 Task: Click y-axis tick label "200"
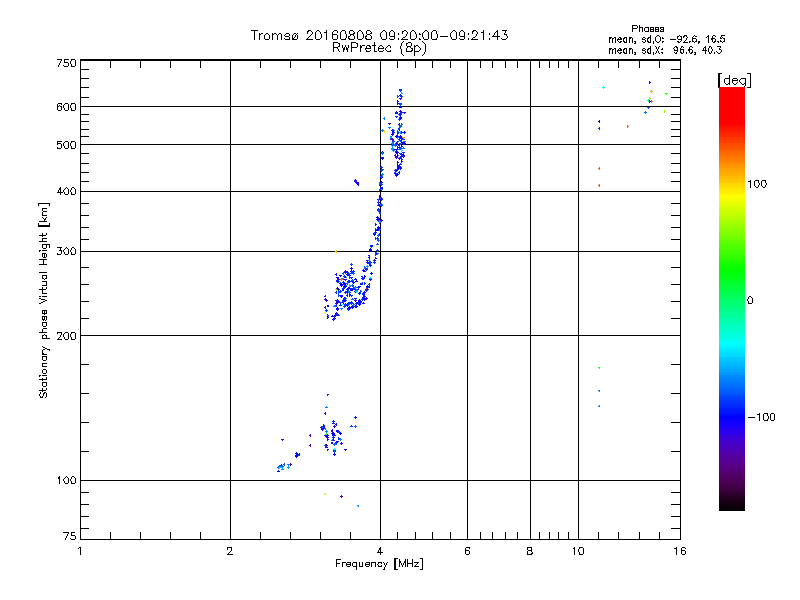66,336
